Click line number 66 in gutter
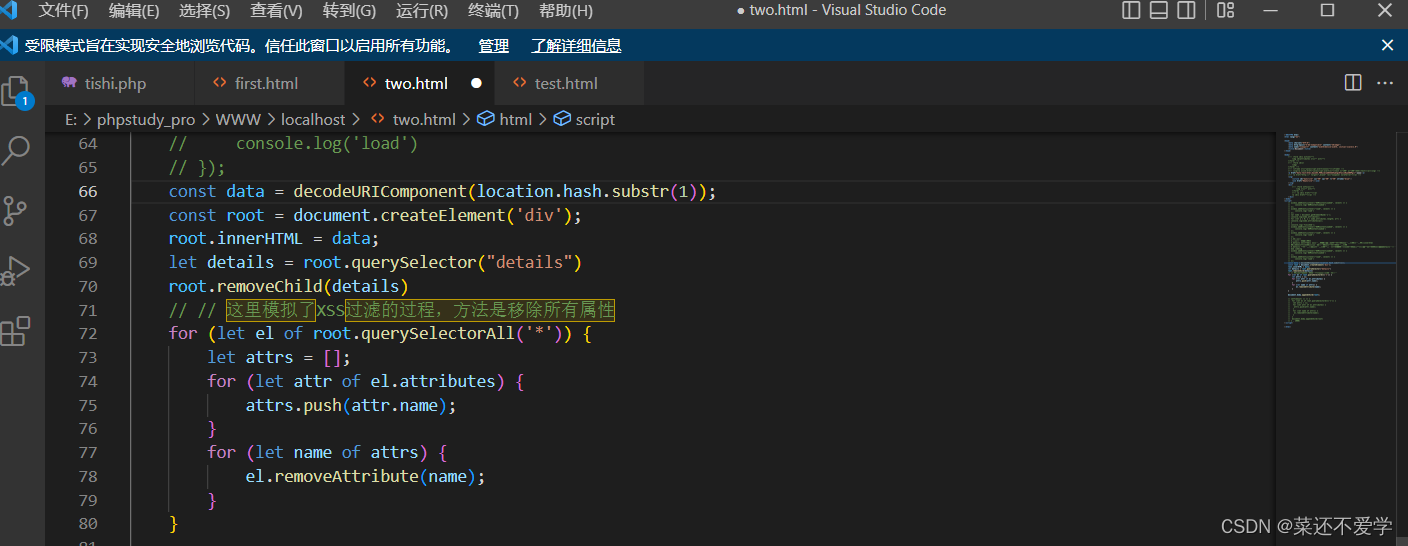Image resolution: width=1408 pixels, height=546 pixels. 87,191
